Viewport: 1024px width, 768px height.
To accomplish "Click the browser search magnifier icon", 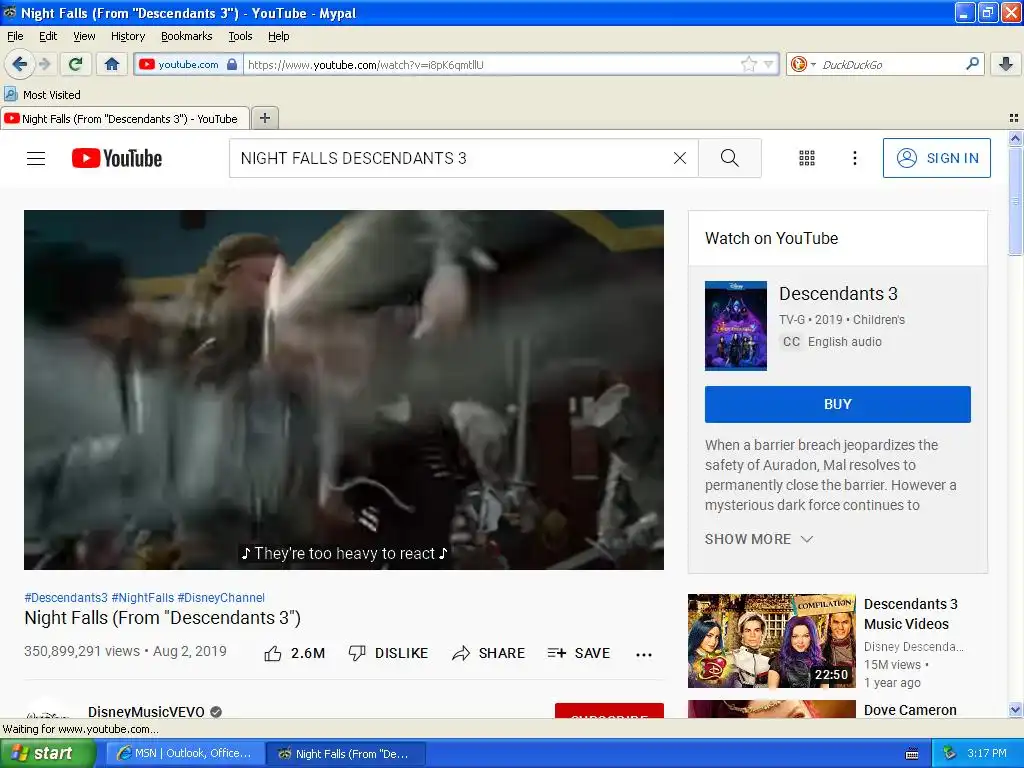I will 972,64.
